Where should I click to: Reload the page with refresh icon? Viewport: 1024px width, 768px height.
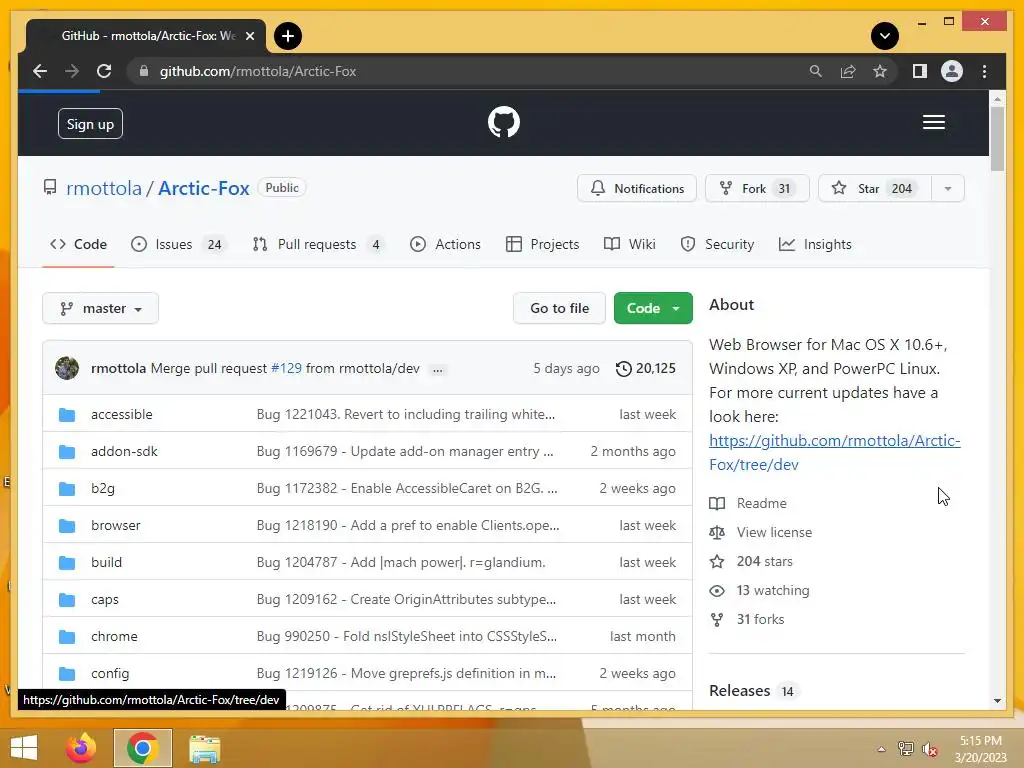[104, 71]
